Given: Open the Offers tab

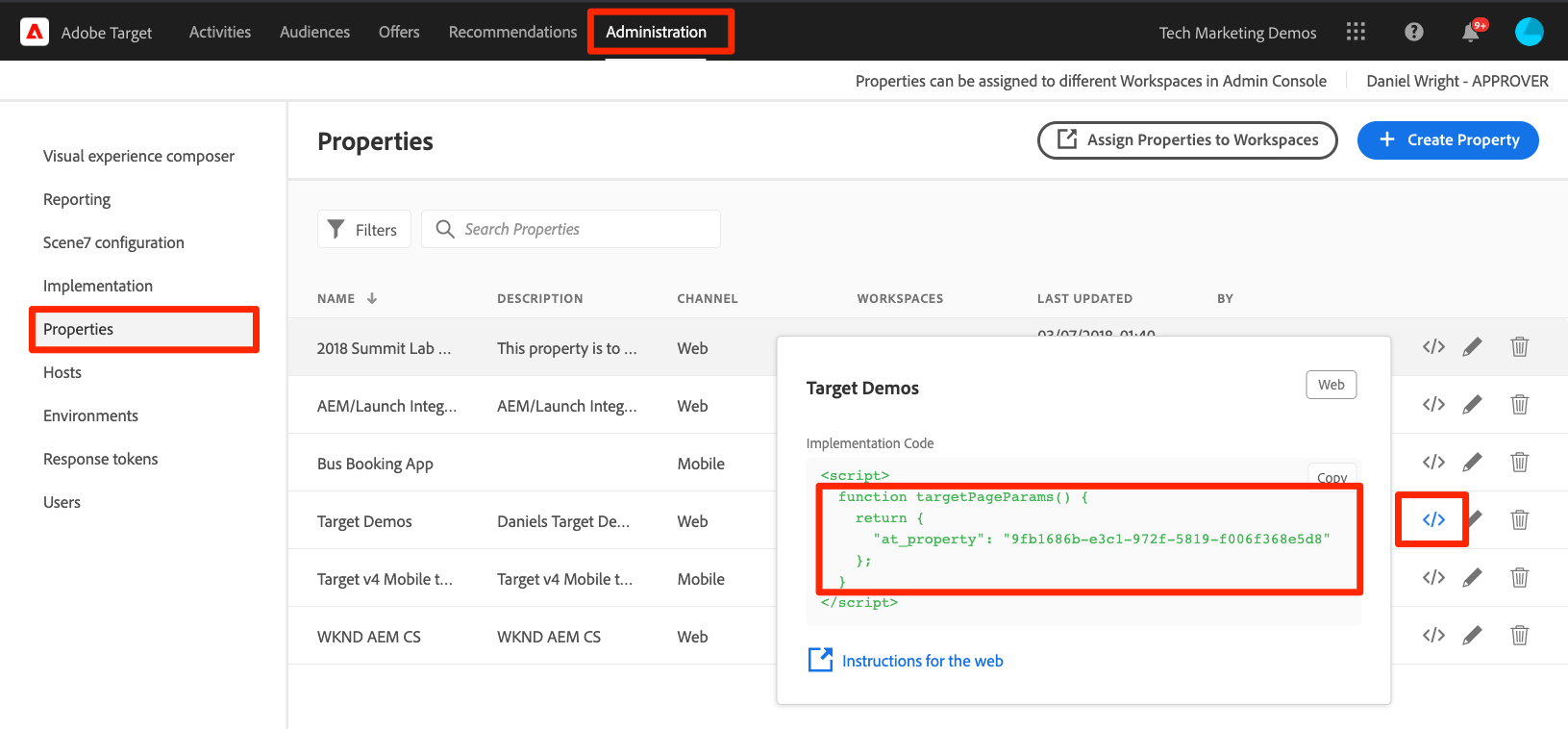Looking at the screenshot, I should point(399,32).
